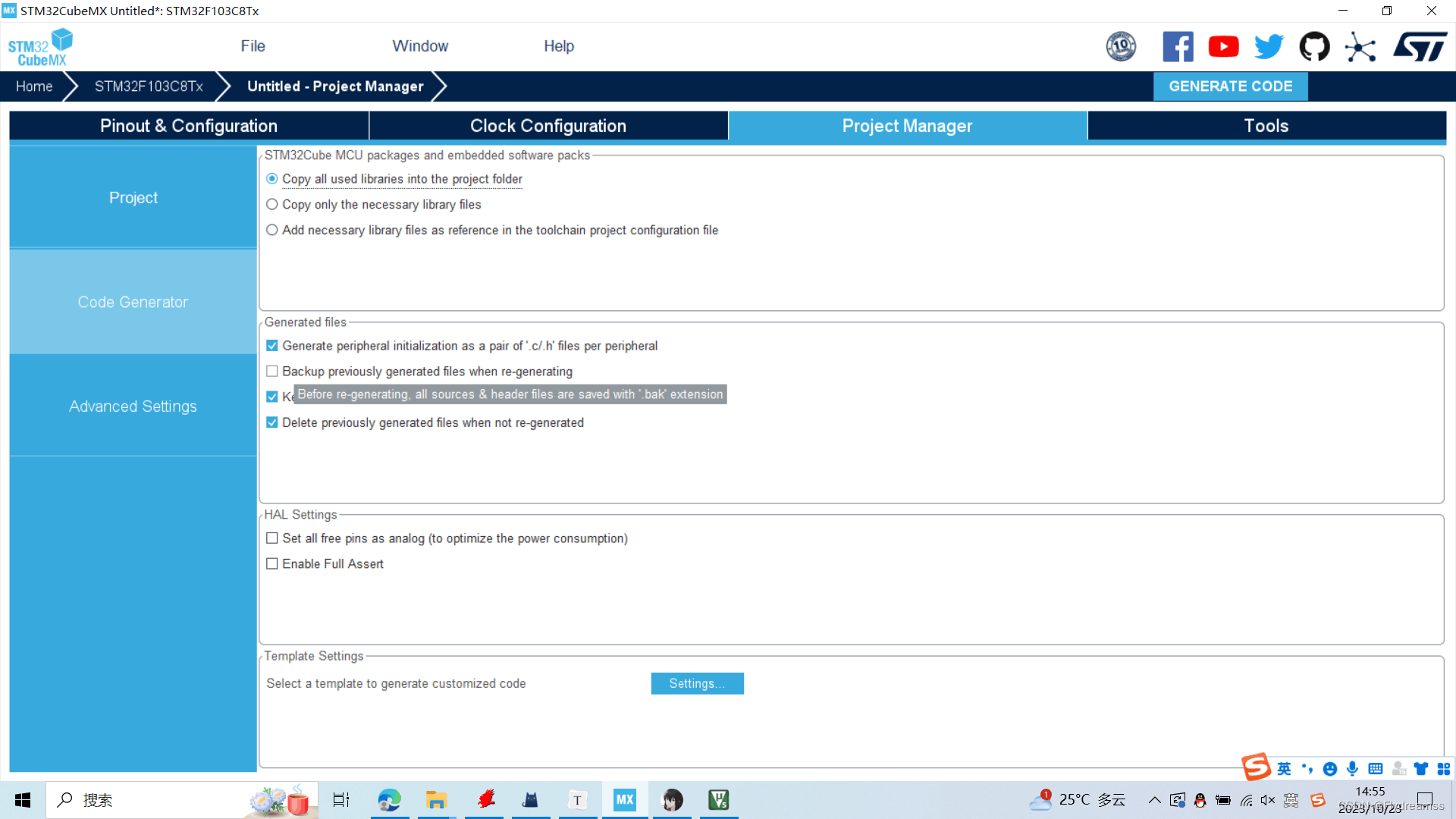Select the Project Manager tab
This screenshot has width=1456, height=819.
coord(907,126)
